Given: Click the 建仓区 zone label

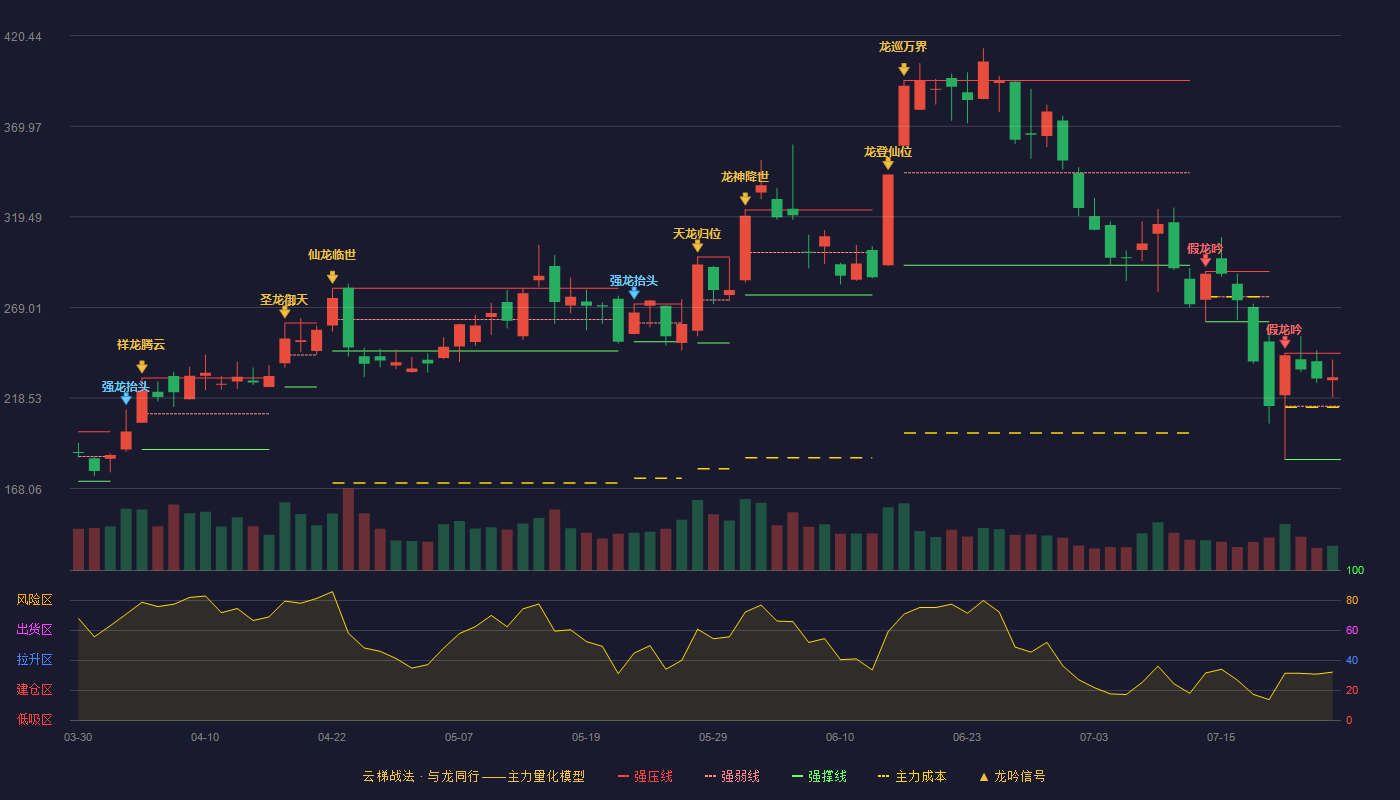Looking at the screenshot, I should (34, 690).
